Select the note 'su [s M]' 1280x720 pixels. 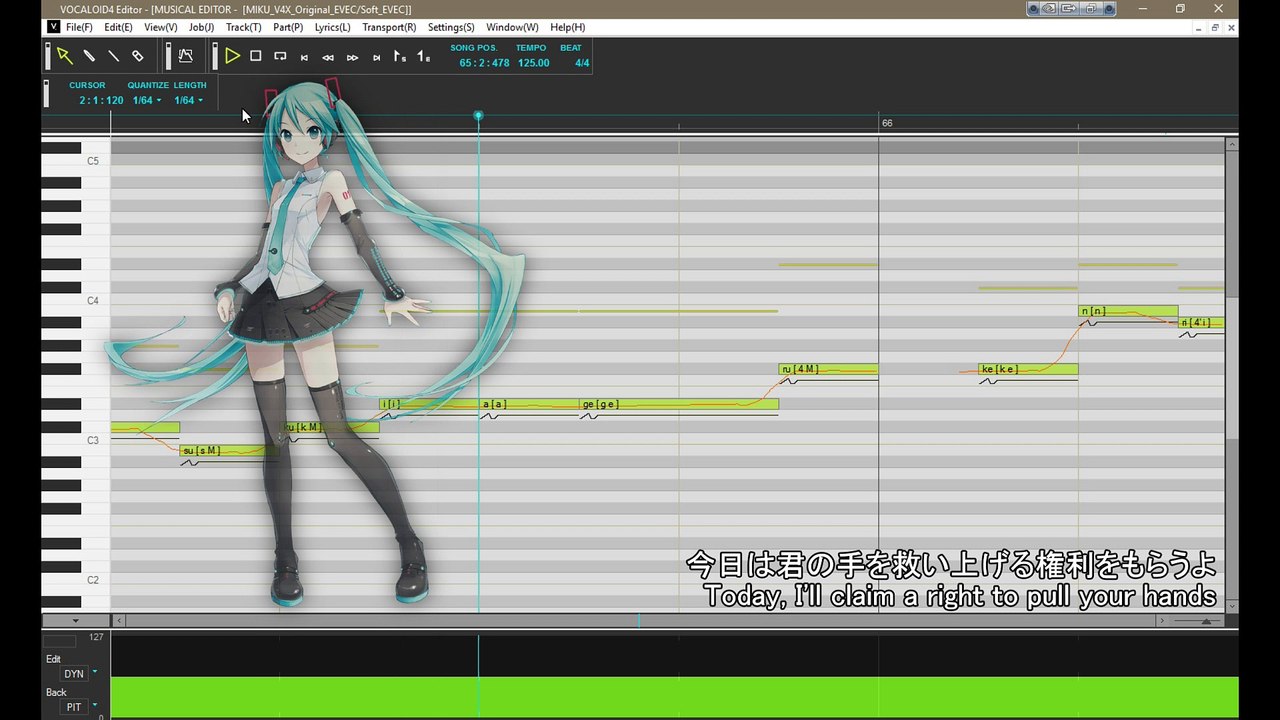click(x=229, y=451)
